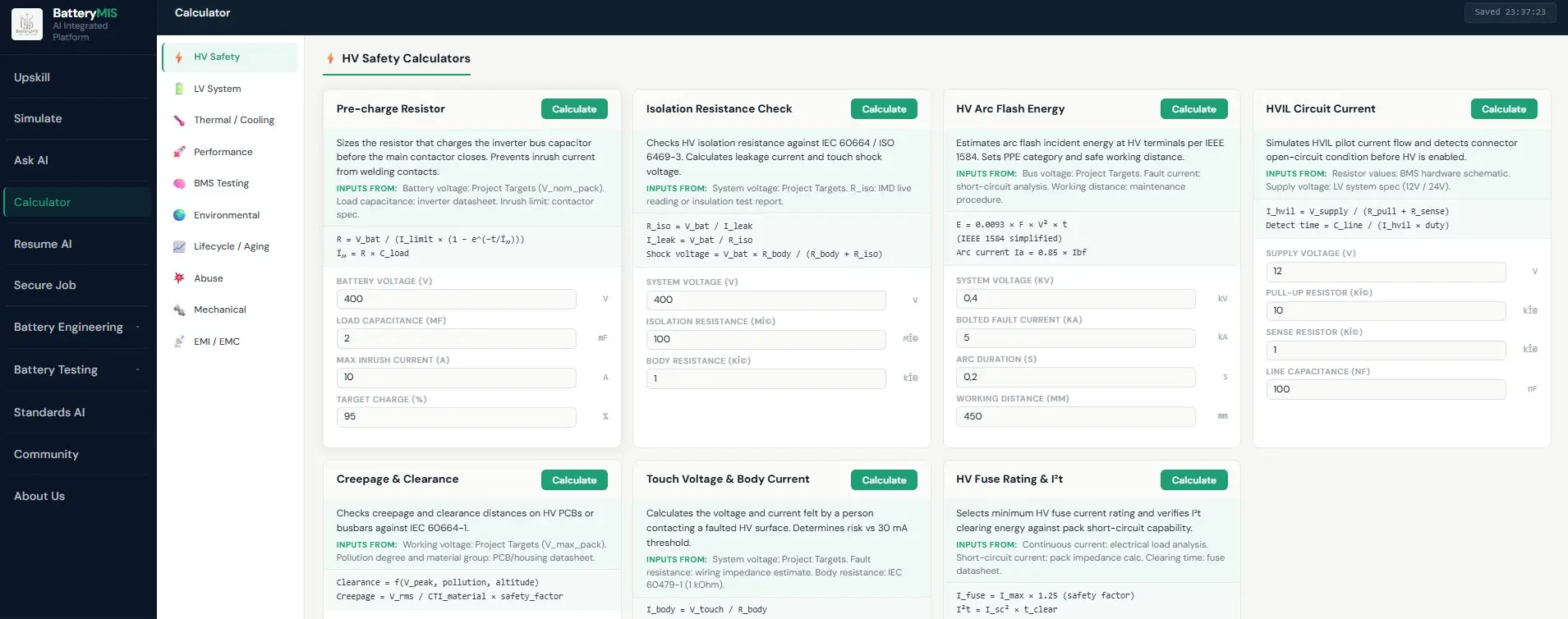The height and width of the screenshot is (619, 1568).
Task: Calculate Creepage & Clearance
Action: coord(574,480)
